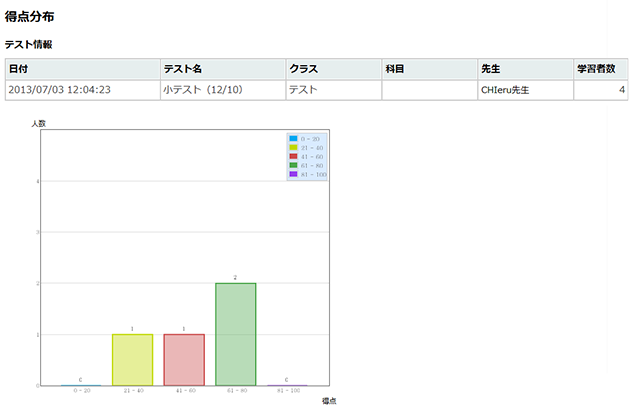Click the green 61-80 legend swatch

(293, 165)
